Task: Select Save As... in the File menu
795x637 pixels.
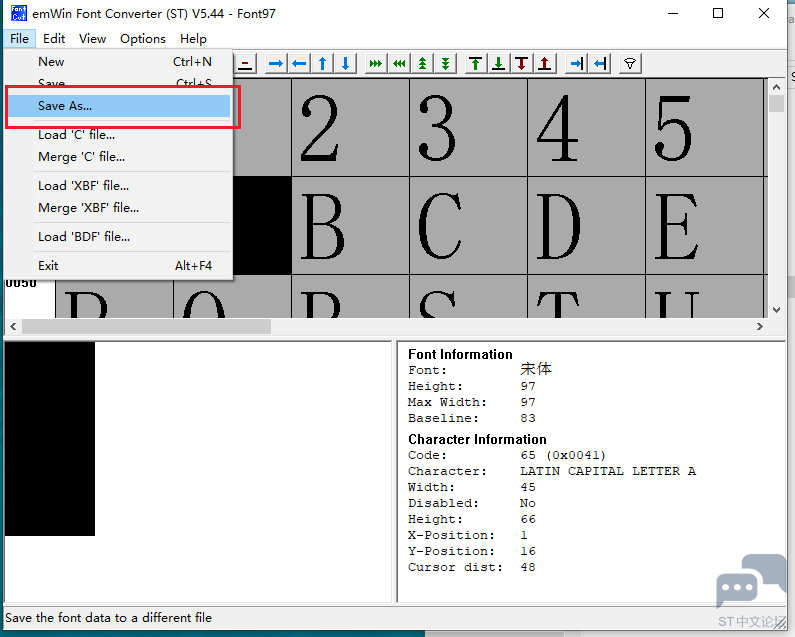Action: [120, 105]
